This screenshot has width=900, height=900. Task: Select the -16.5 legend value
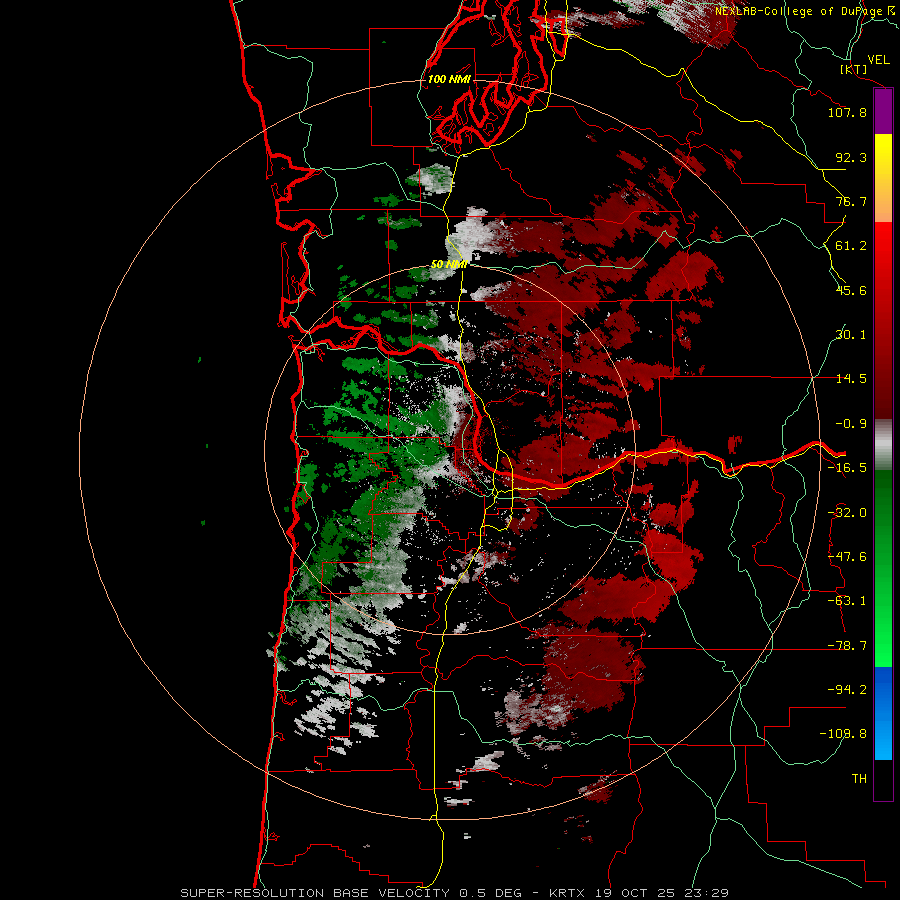pyautogui.click(x=847, y=468)
